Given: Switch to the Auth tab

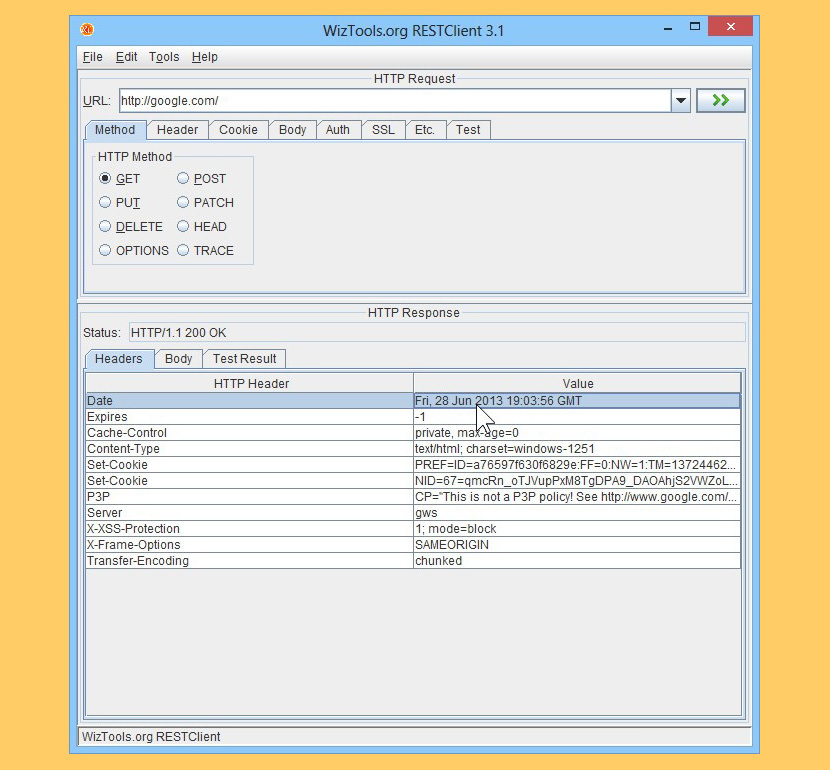Looking at the screenshot, I should click(338, 130).
